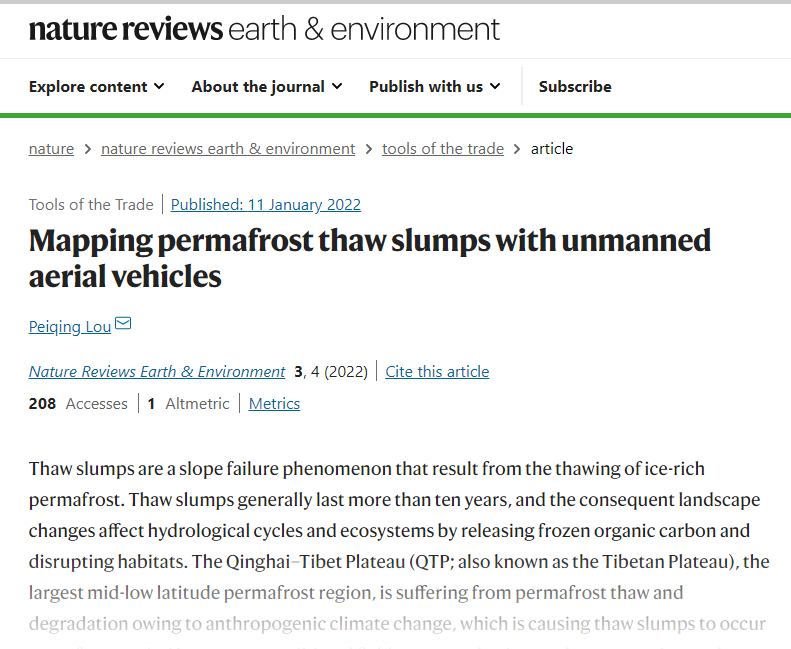Screen dimensions: 791x649
Task: Click the Subscribe menu item
Action: (x=575, y=87)
